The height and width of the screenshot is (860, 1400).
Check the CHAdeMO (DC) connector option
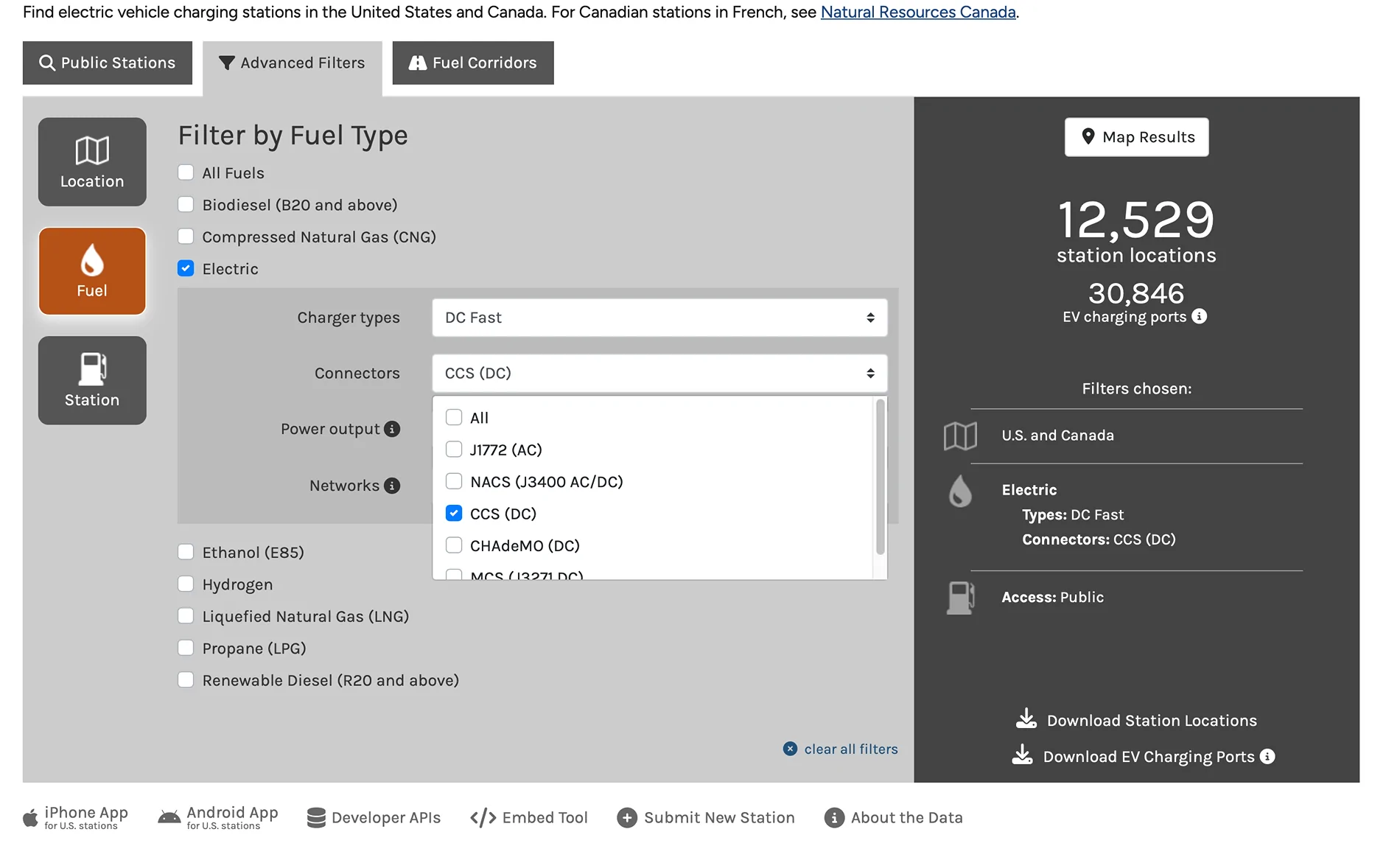pyautogui.click(x=454, y=545)
